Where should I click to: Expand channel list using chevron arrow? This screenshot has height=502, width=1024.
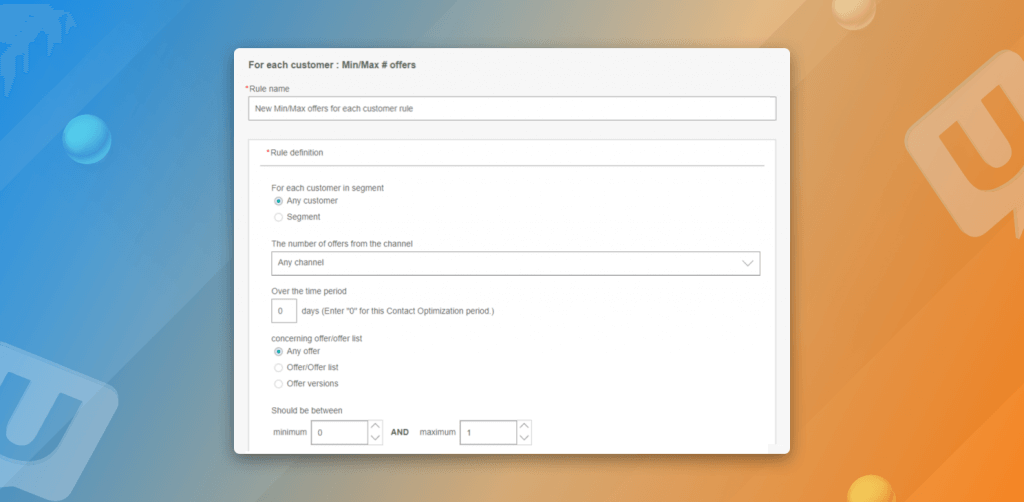[747, 263]
